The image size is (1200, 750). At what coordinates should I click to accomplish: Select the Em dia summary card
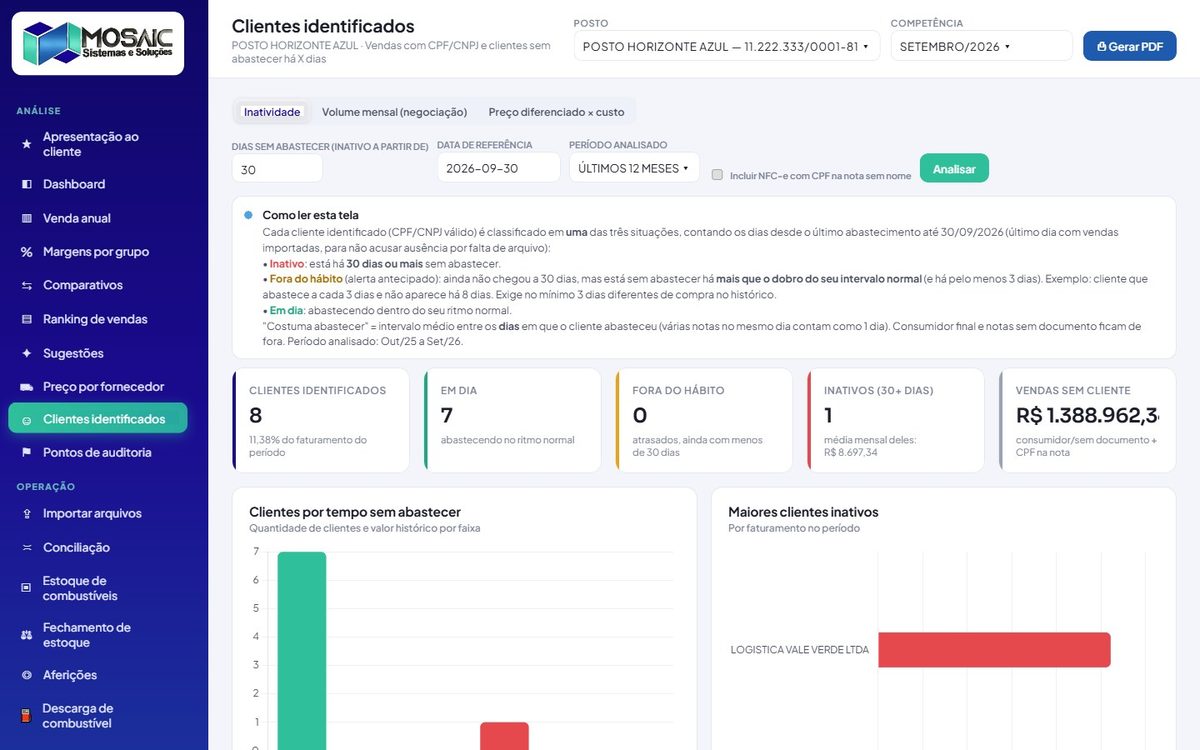512,420
